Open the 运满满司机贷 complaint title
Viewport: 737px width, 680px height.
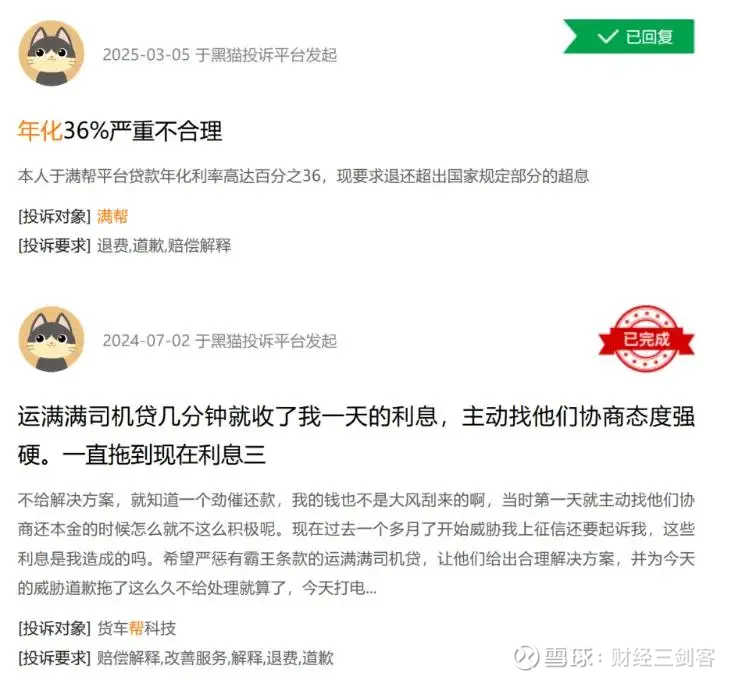[356, 435]
